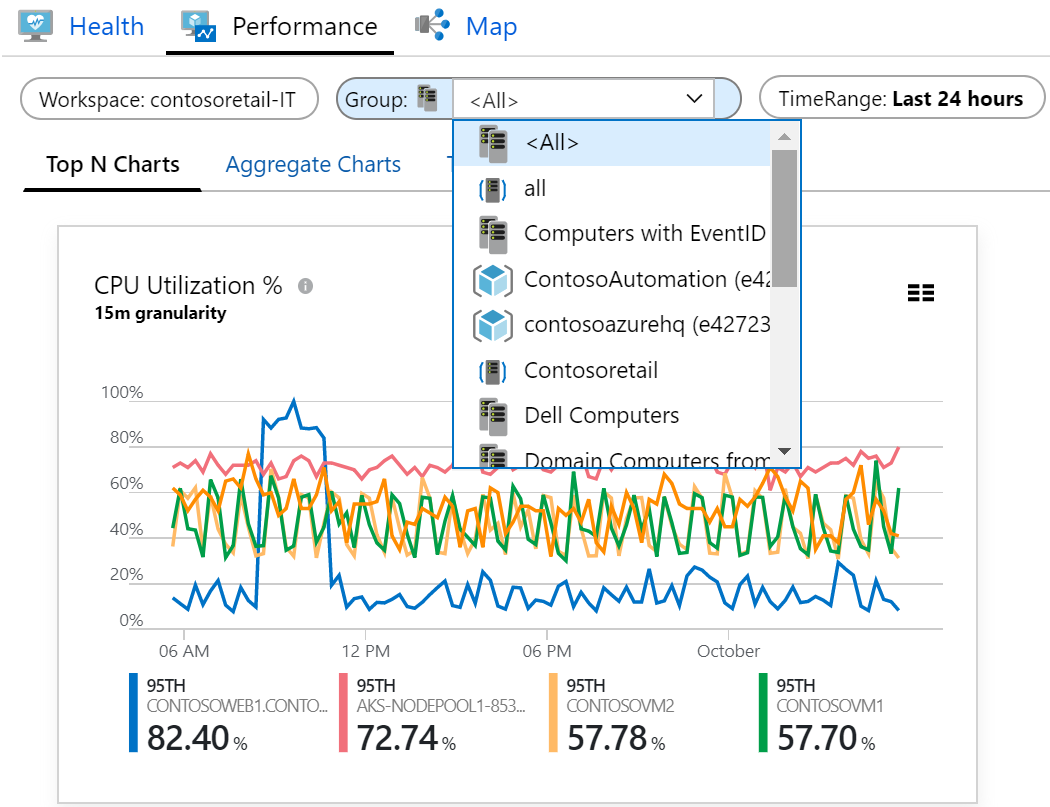The image size is (1050, 807).
Task: Collapse the Group dropdown chevron
Action: tap(694, 99)
